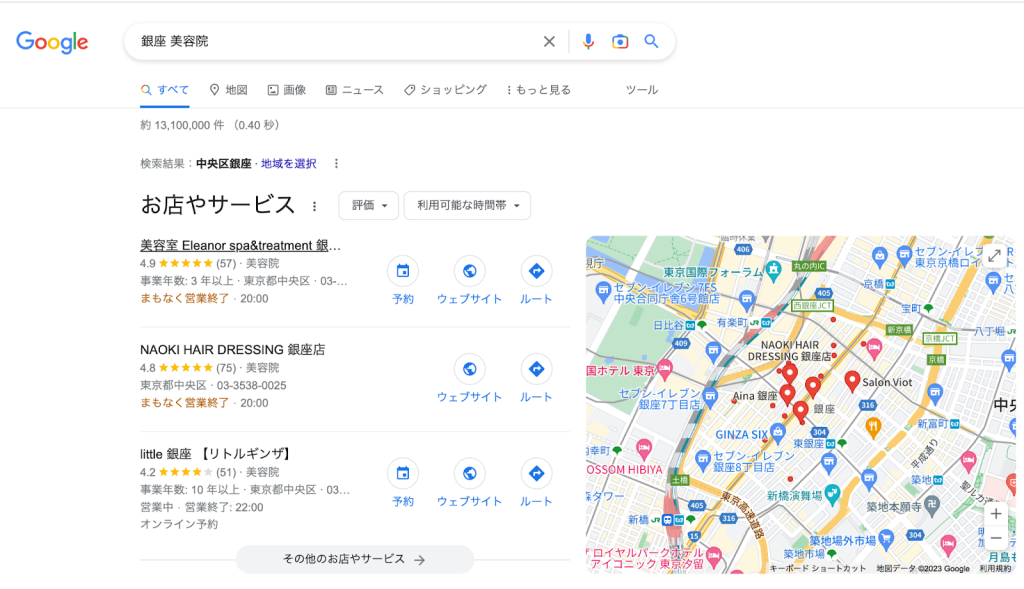This screenshot has height=589, width=1024.
Task: Open NAOKI HAIR DRESSING 銀座店 listing
Action: pyautogui.click(x=232, y=350)
